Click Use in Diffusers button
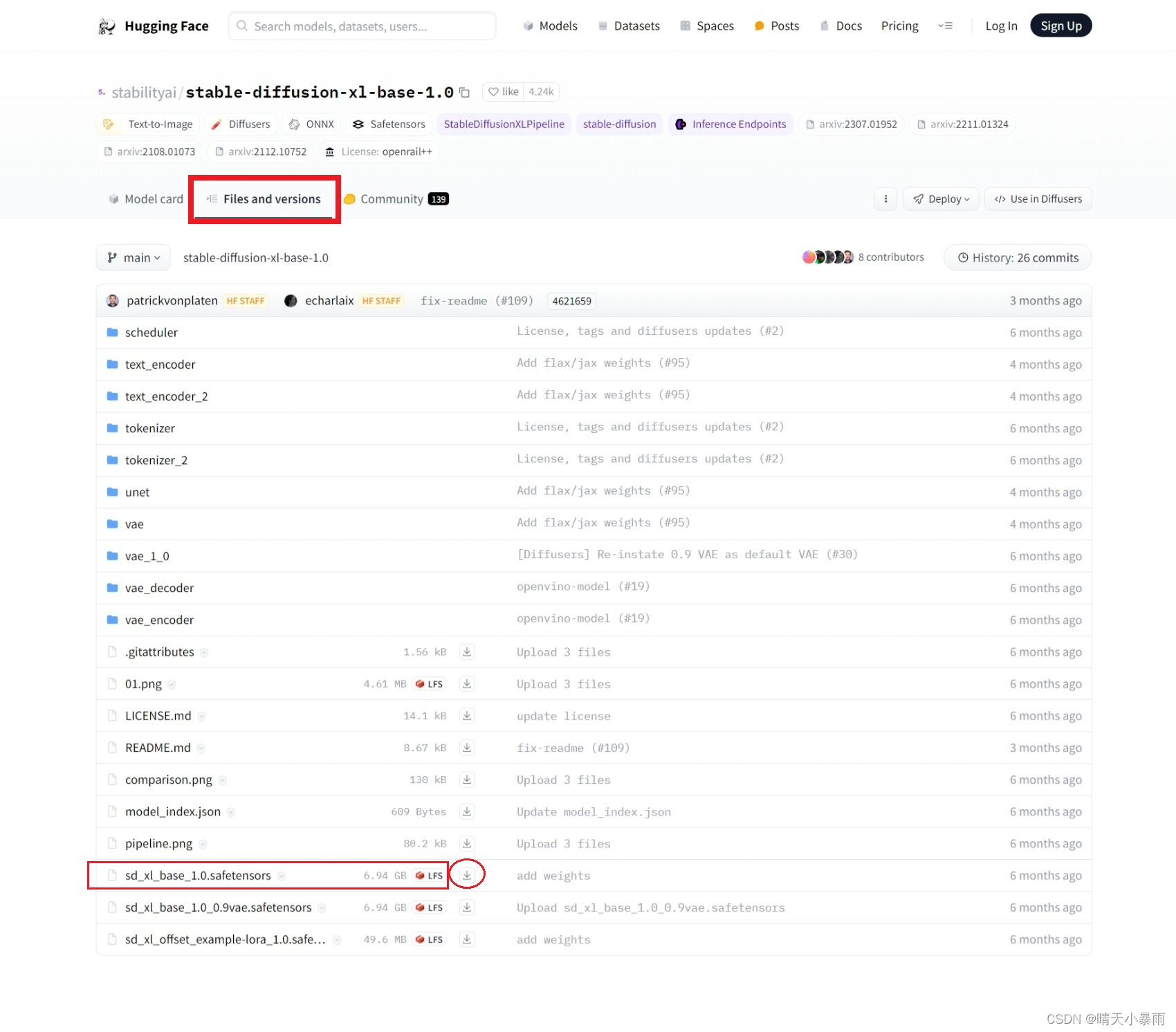 pos(1038,199)
